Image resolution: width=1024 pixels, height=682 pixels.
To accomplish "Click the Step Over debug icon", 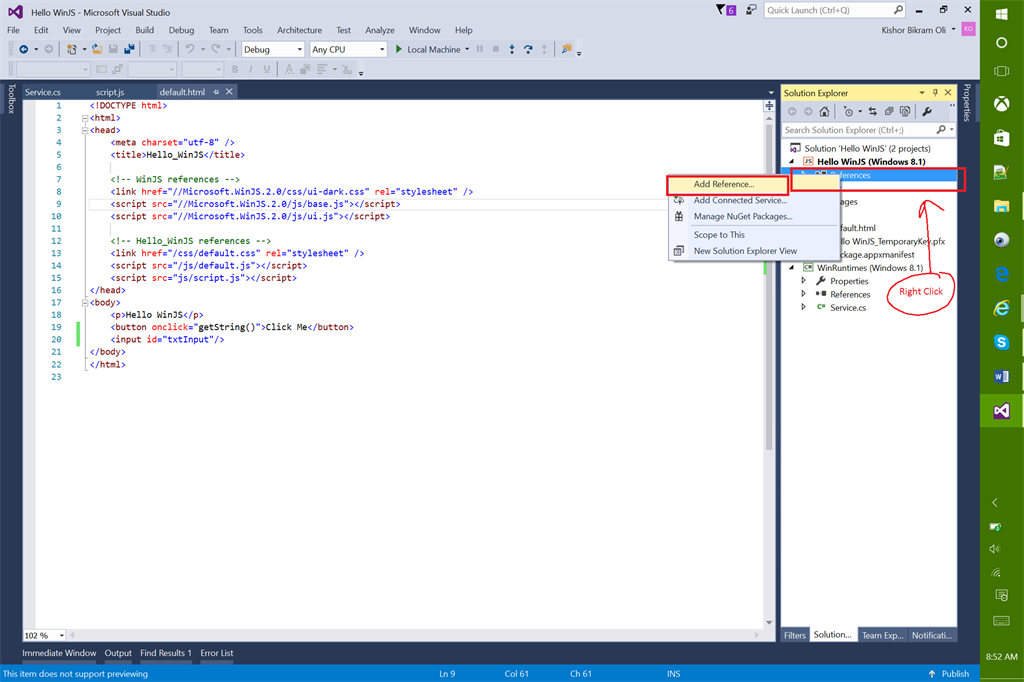I will [x=527, y=49].
